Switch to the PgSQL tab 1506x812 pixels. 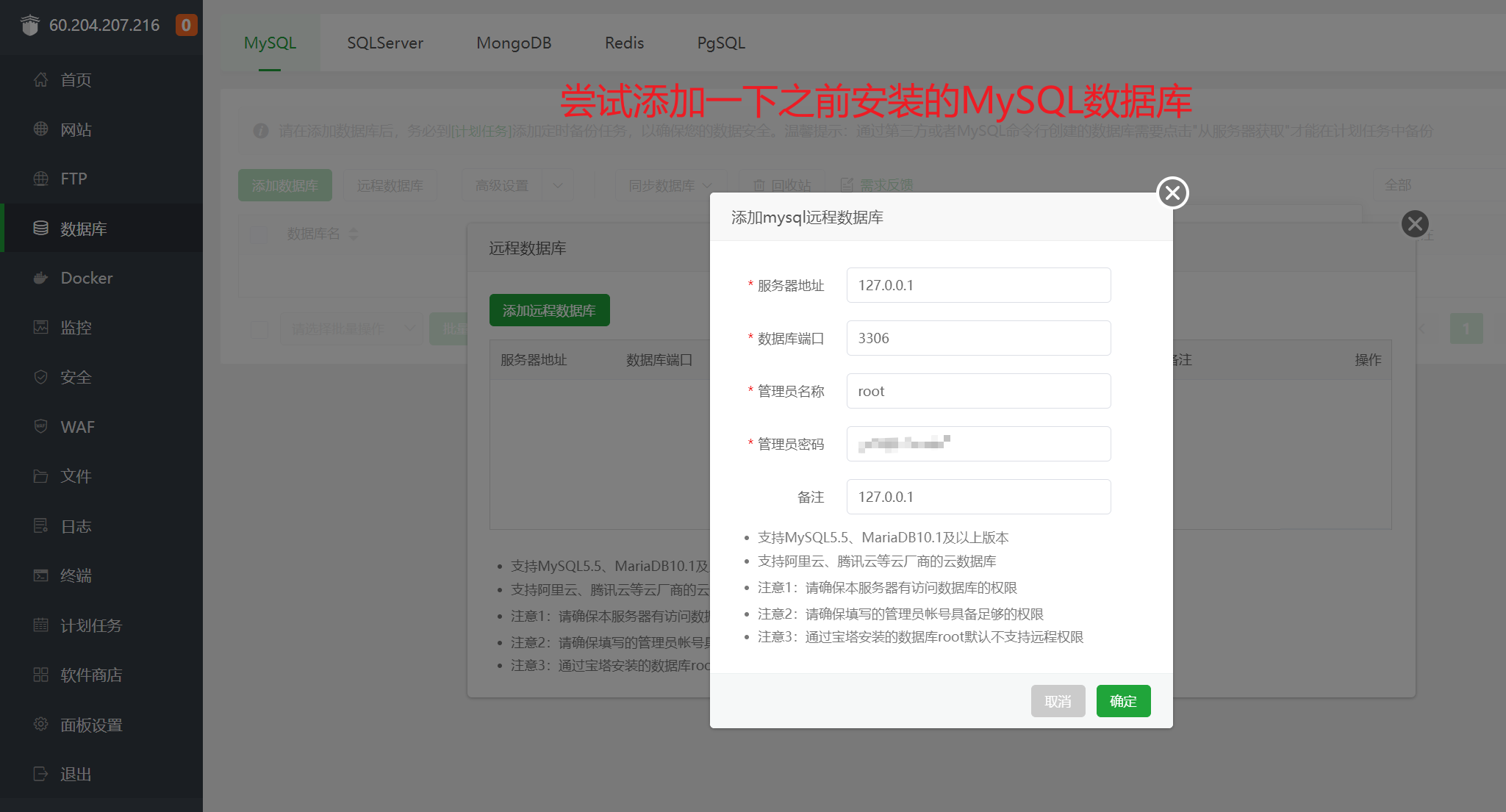point(721,43)
